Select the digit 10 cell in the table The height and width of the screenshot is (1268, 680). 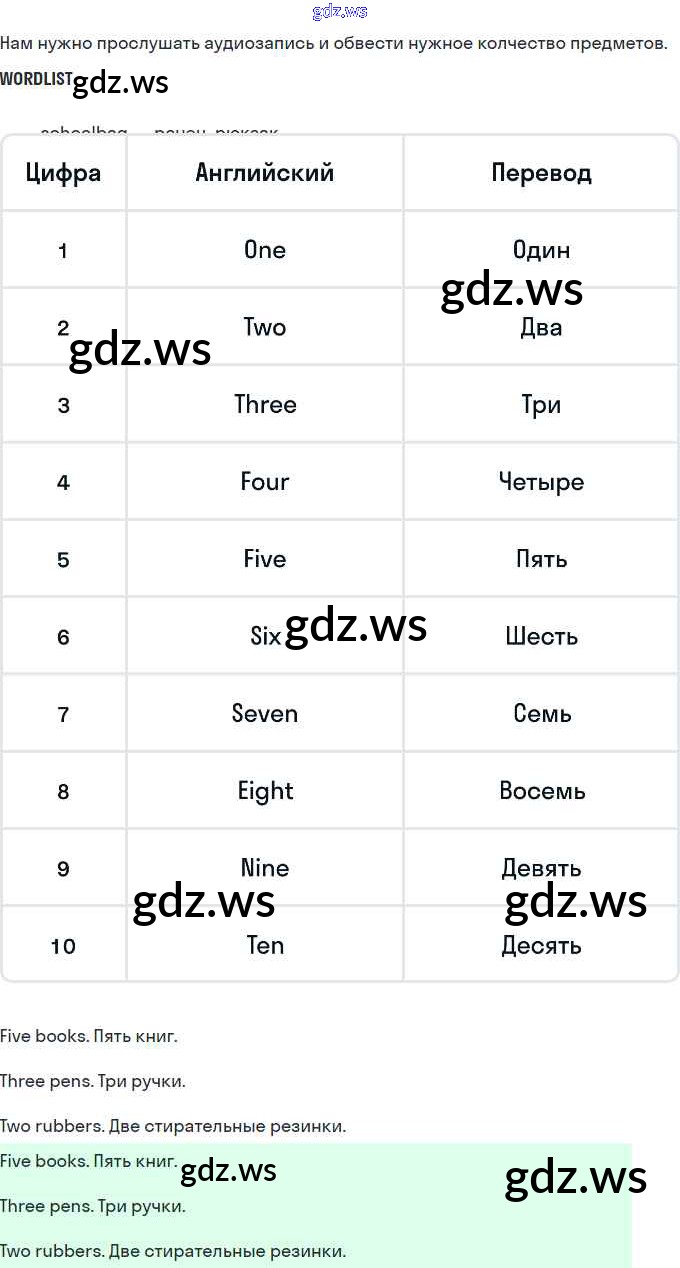(x=63, y=946)
